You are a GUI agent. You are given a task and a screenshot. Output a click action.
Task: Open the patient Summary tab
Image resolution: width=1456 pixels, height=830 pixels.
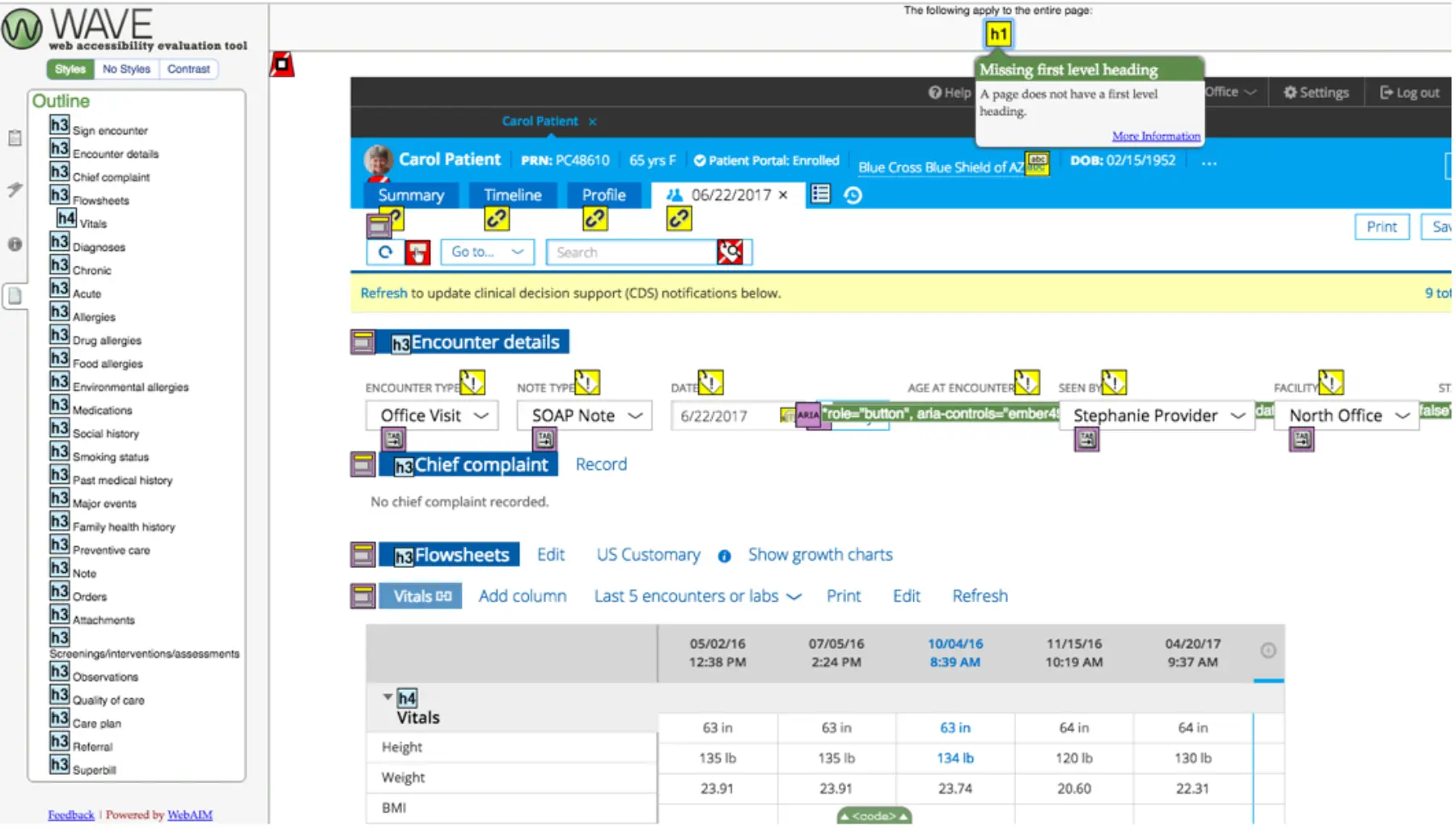point(411,195)
